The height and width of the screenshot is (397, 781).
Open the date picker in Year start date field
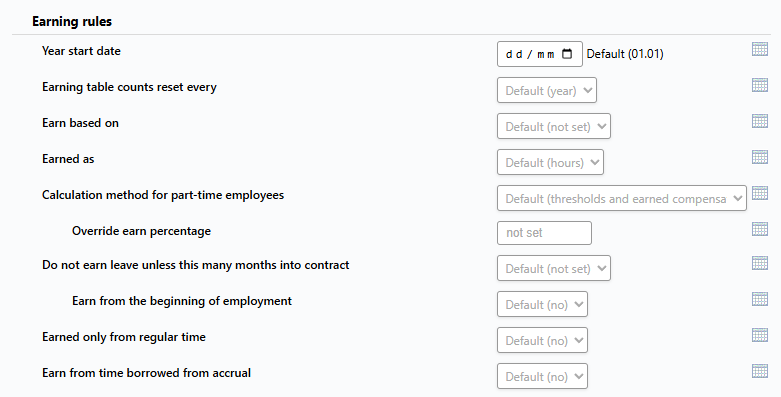(567, 54)
